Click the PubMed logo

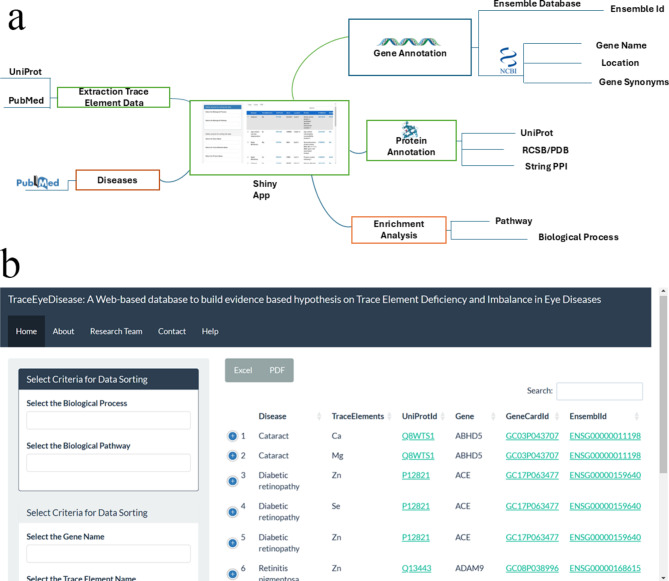(38, 183)
